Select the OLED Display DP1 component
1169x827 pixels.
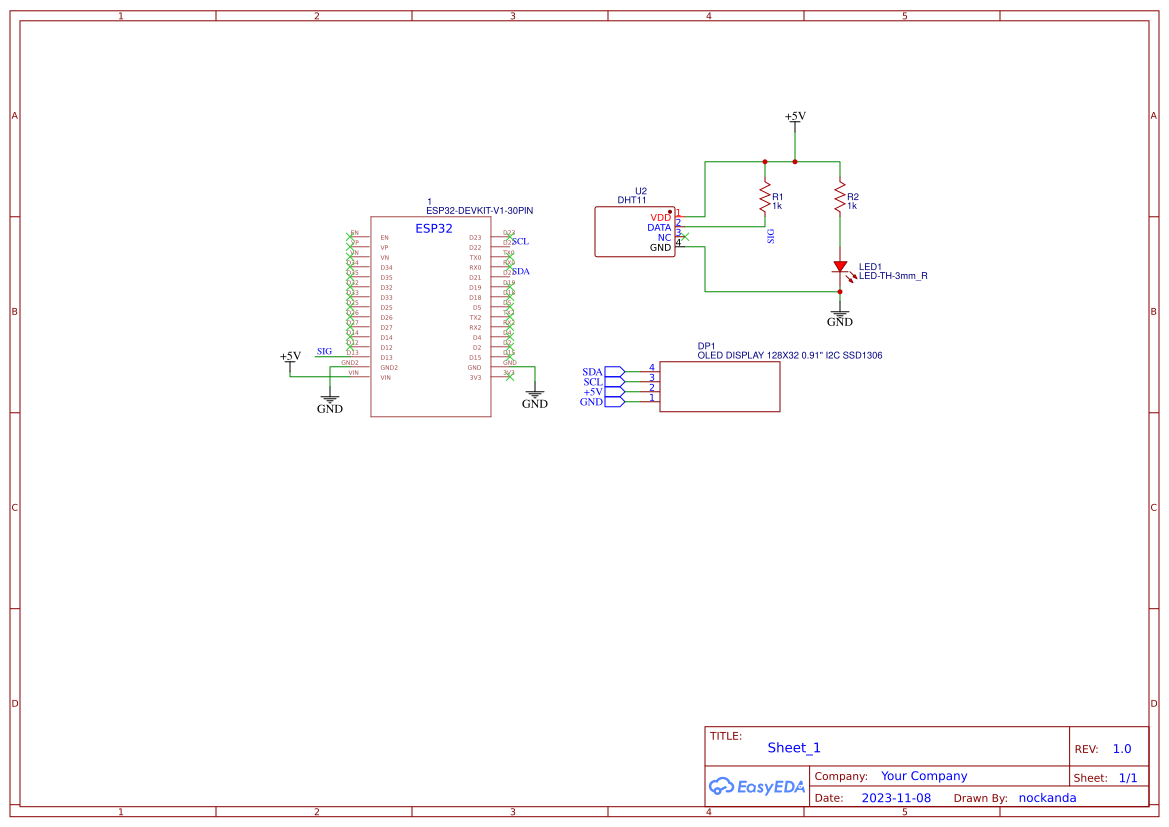(718, 386)
